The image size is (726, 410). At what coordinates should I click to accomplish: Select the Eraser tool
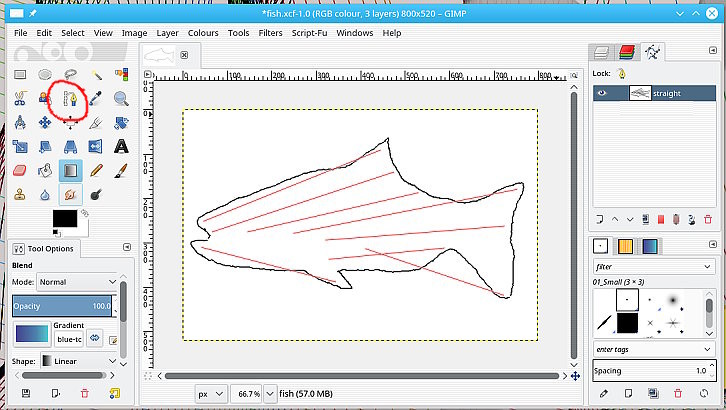point(20,170)
